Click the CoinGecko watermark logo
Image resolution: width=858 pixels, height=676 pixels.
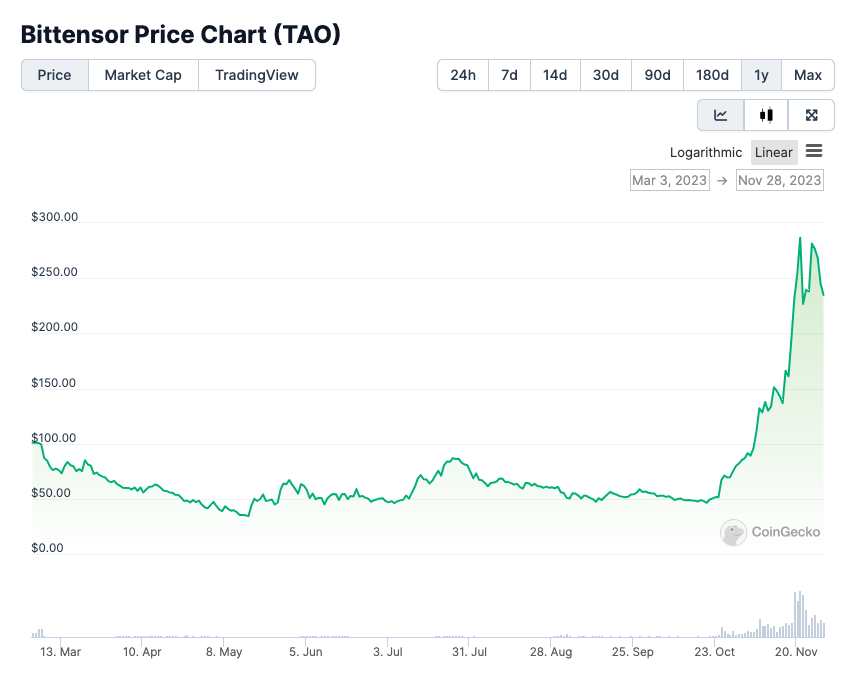[x=770, y=532]
